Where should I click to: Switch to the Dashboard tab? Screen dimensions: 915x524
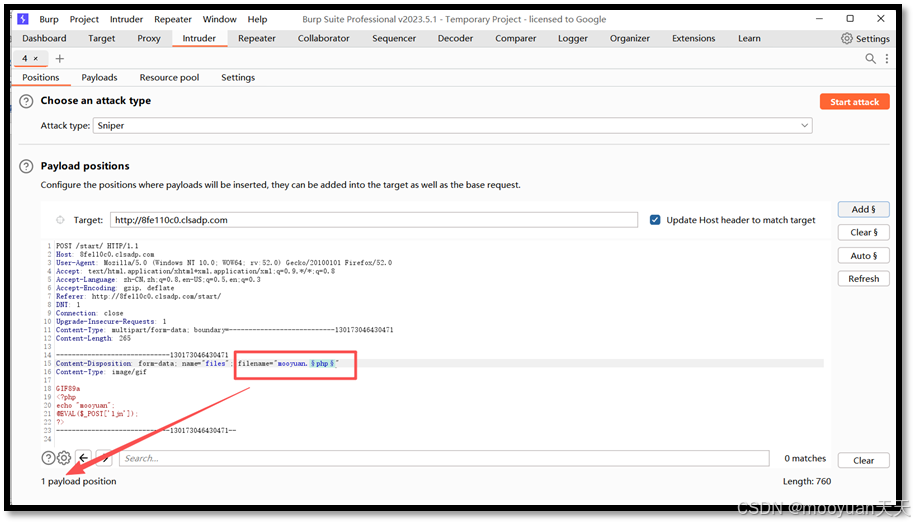point(44,39)
